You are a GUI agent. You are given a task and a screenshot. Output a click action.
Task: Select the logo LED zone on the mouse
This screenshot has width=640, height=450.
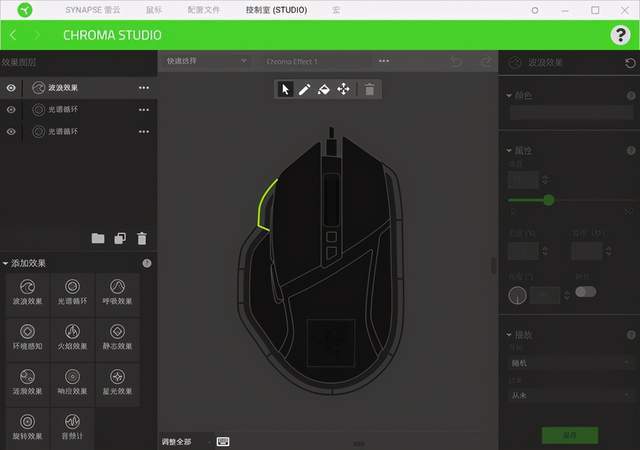pyautogui.click(x=331, y=342)
